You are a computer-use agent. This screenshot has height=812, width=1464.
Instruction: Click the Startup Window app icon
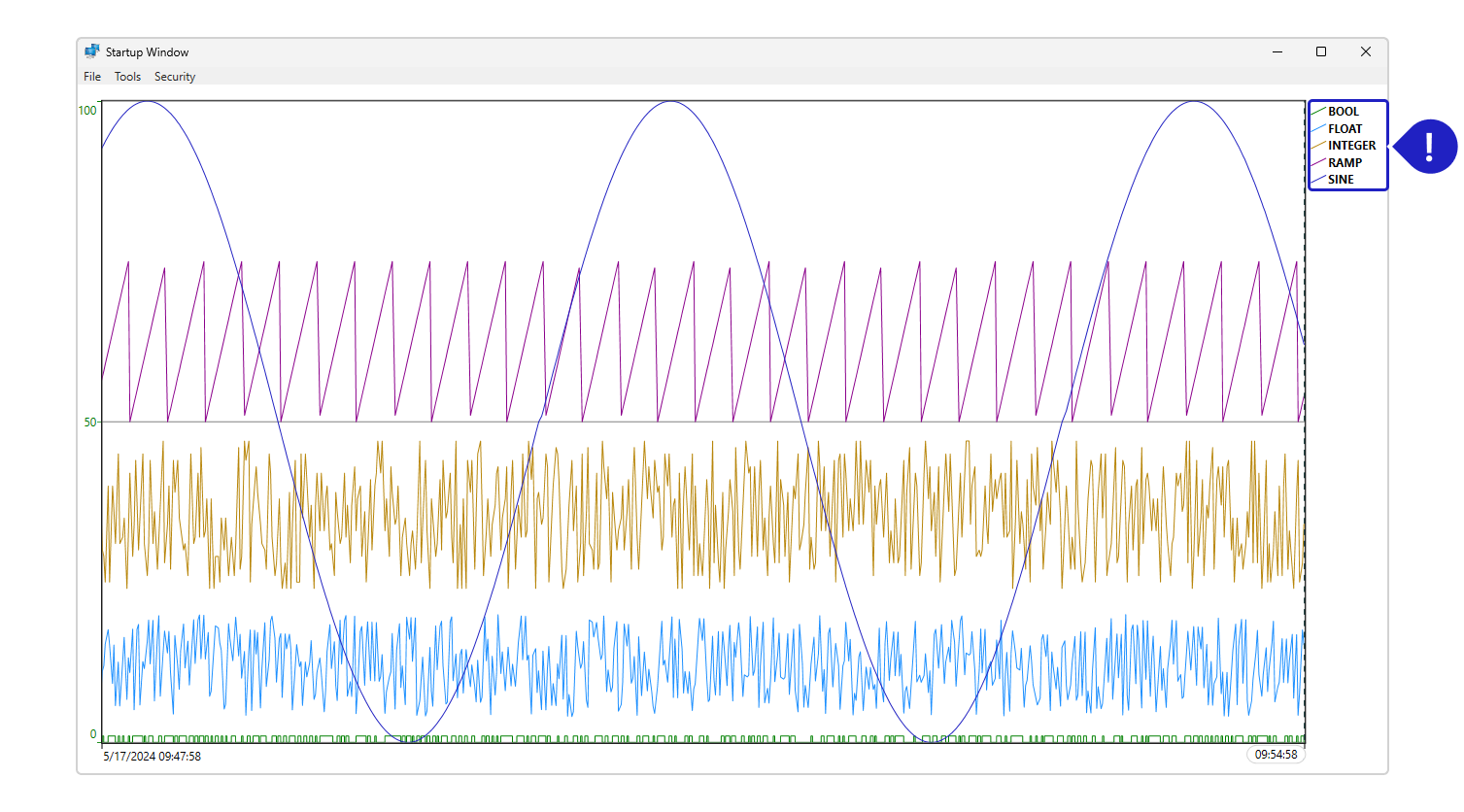pos(92,51)
